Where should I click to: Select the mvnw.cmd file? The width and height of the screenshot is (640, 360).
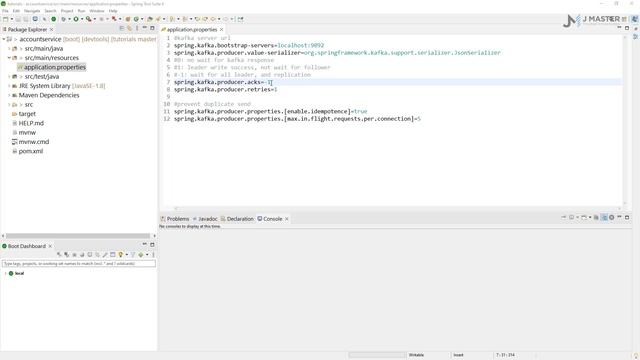tap(33, 142)
